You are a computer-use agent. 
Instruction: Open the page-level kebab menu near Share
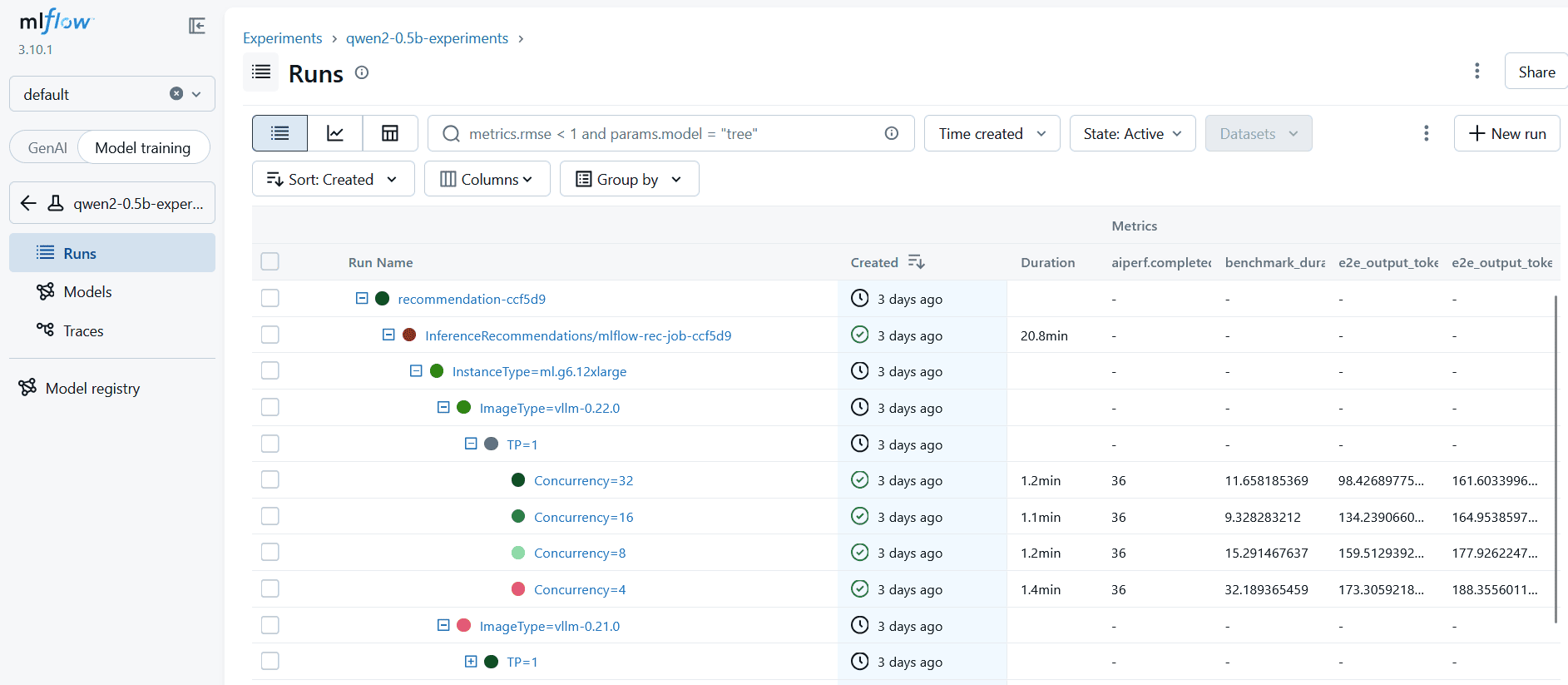1477,71
